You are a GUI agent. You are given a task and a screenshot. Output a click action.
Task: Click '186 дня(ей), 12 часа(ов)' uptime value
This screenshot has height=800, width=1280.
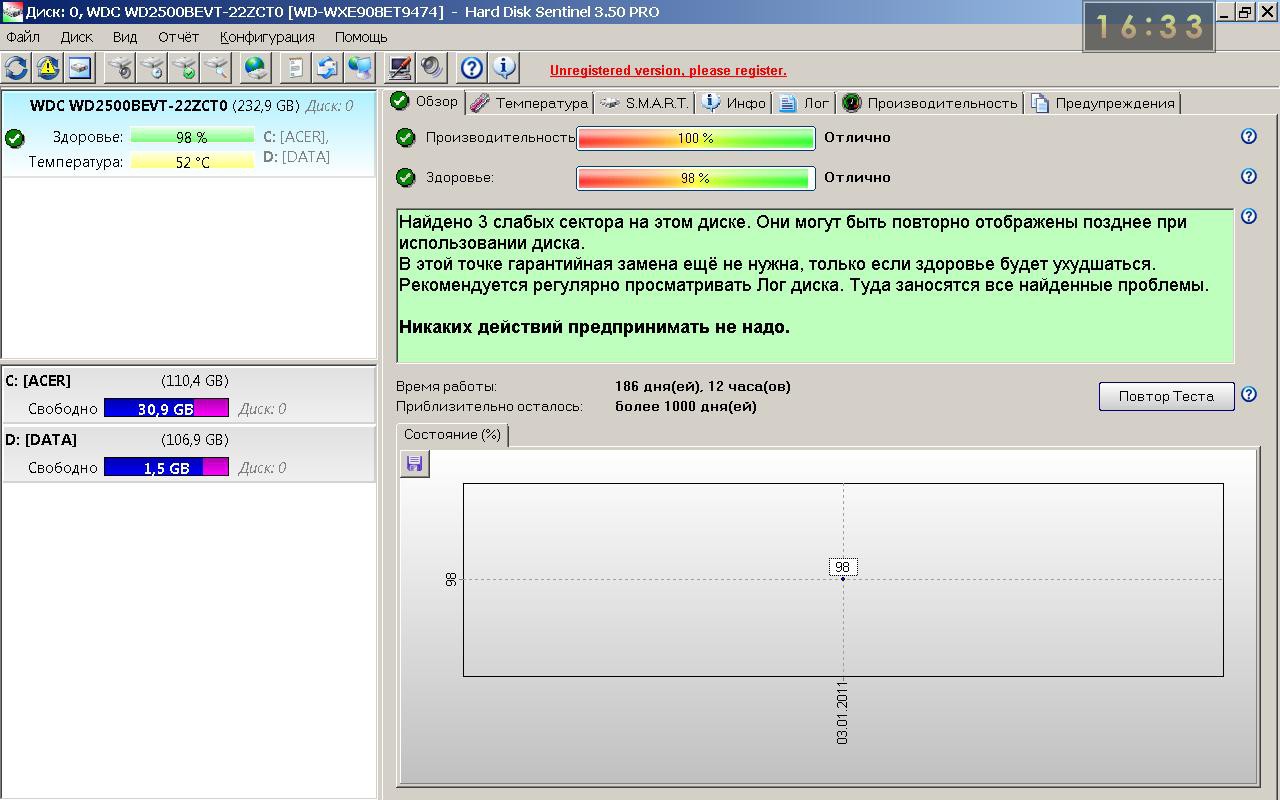pos(703,386)
